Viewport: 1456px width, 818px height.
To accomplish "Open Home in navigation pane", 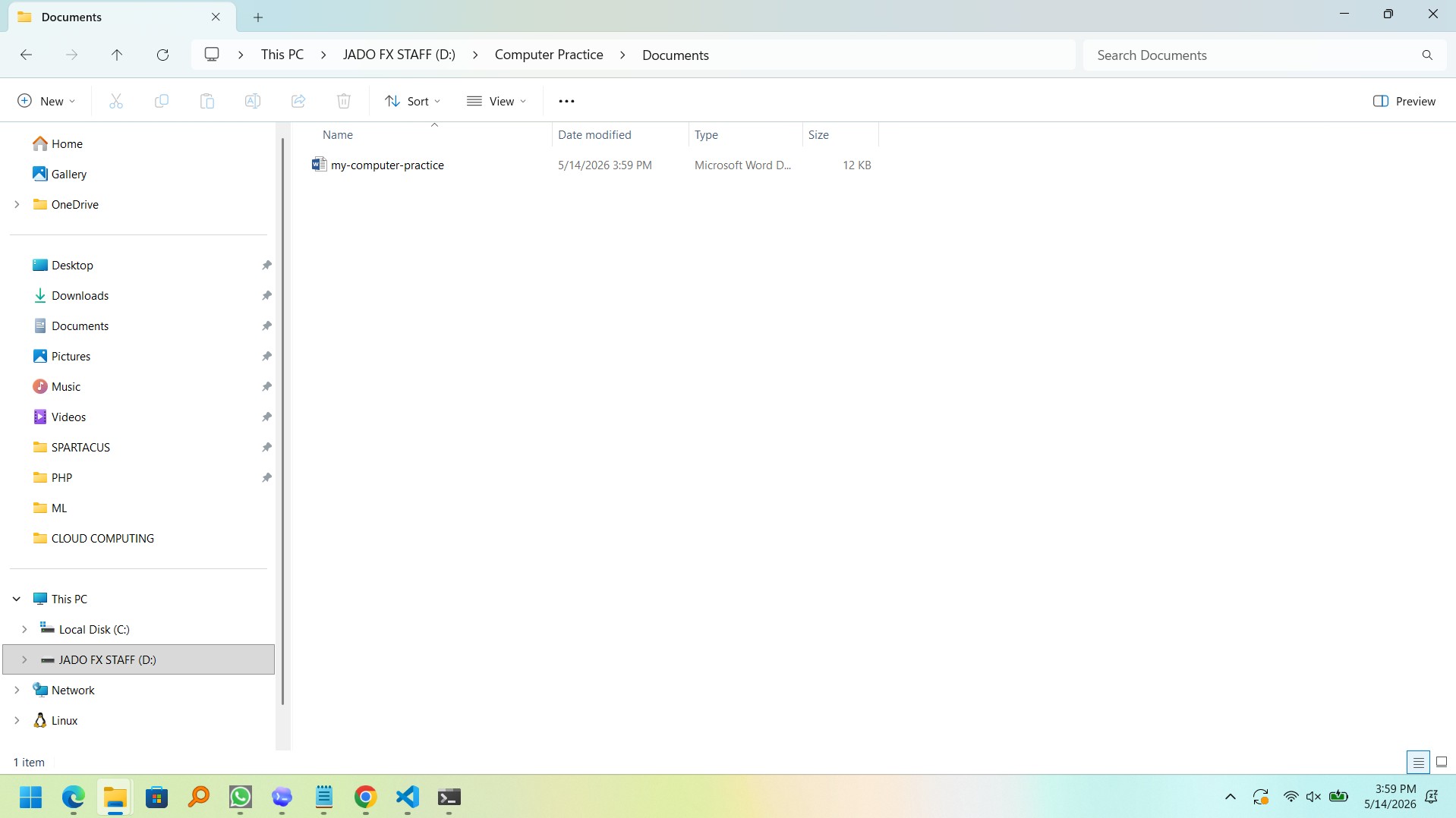I will [x=58, y=143].
